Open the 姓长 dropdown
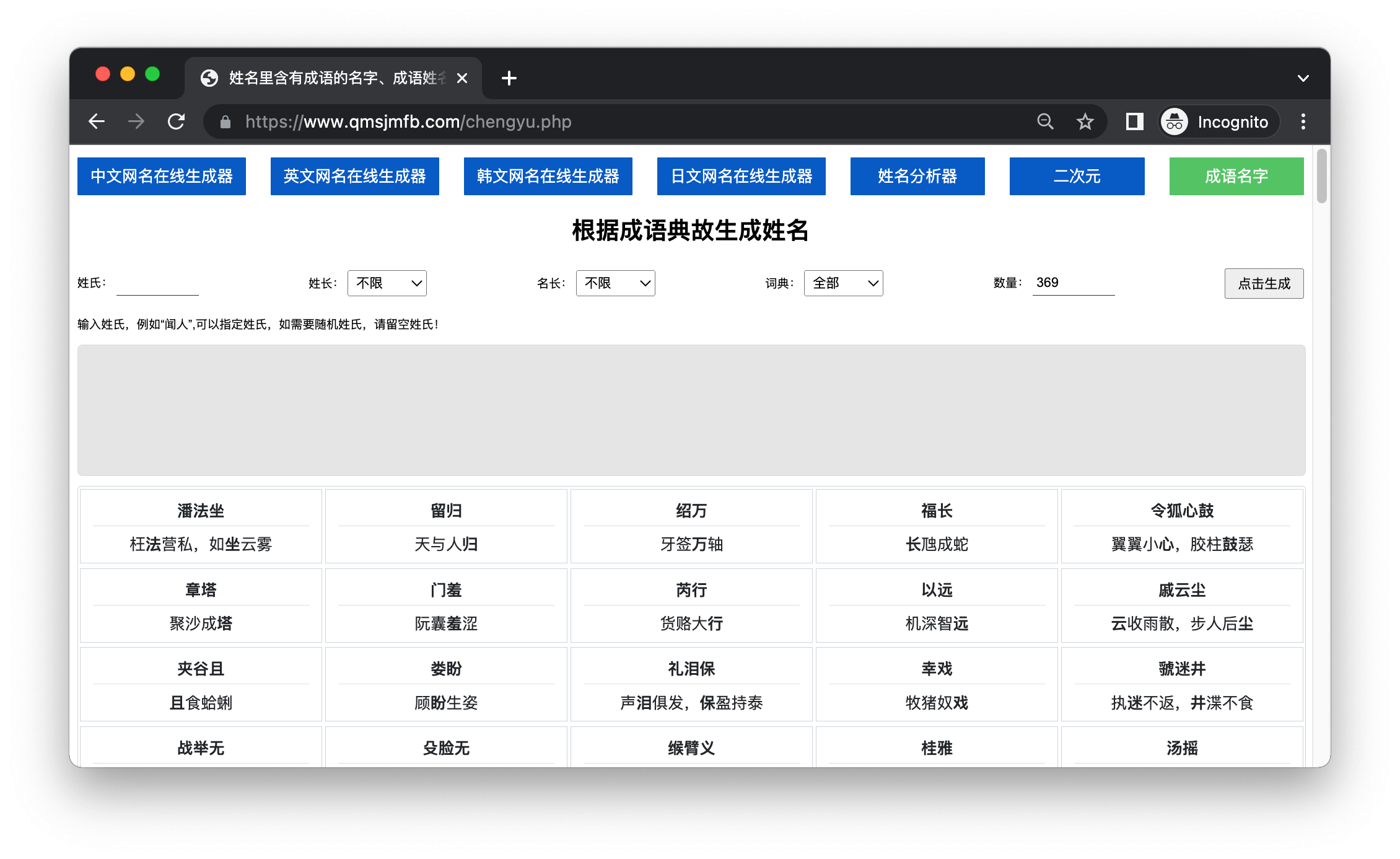 [x=387, y=283]
